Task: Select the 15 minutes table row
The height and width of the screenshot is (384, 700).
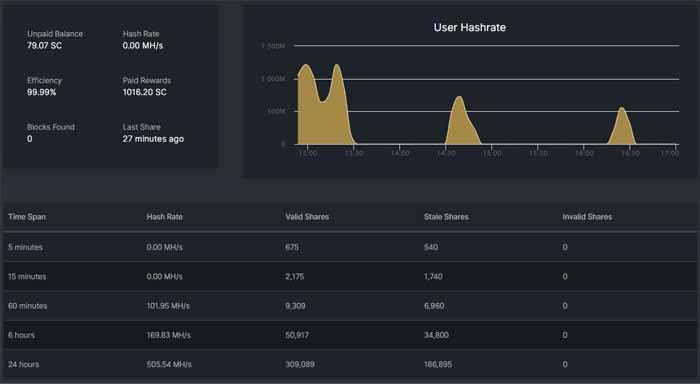Action: (350, 276)
